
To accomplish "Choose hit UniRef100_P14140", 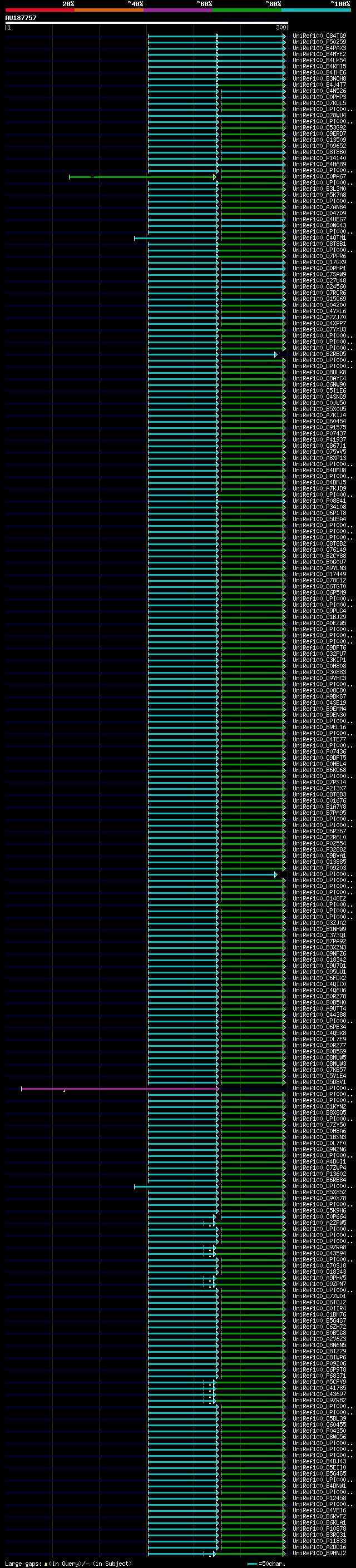I will 319,159.
